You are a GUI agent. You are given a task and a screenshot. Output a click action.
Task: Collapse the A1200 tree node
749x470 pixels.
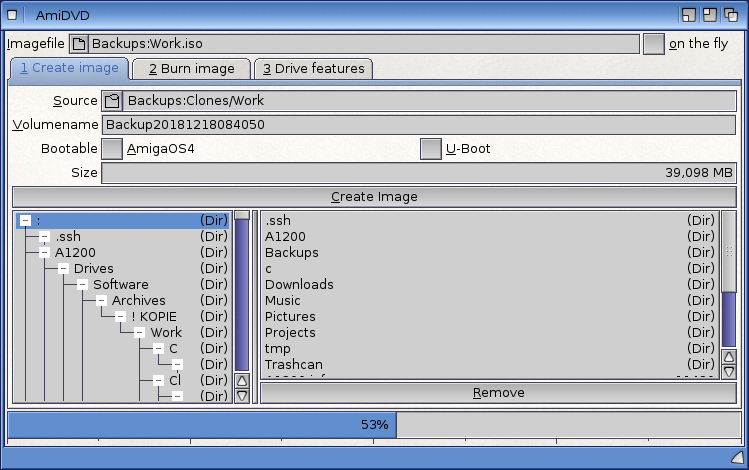pos(44,253)
